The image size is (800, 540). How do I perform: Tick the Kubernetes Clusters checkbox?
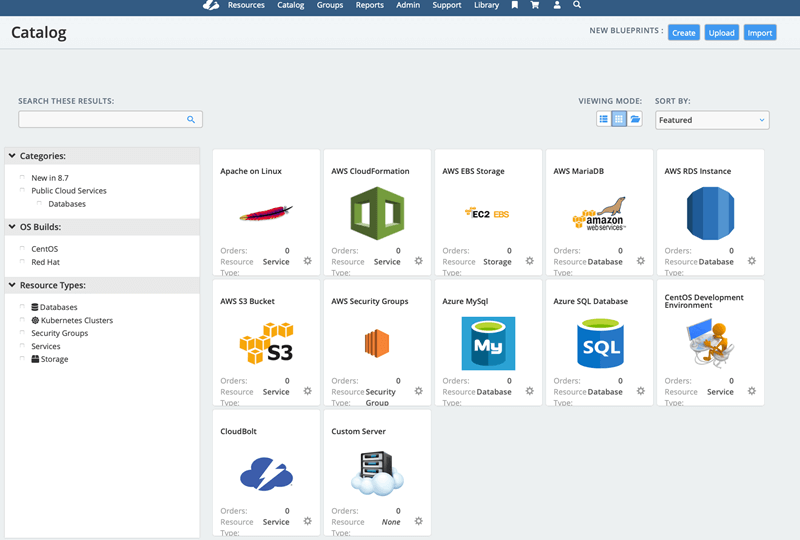click(22, 320)
